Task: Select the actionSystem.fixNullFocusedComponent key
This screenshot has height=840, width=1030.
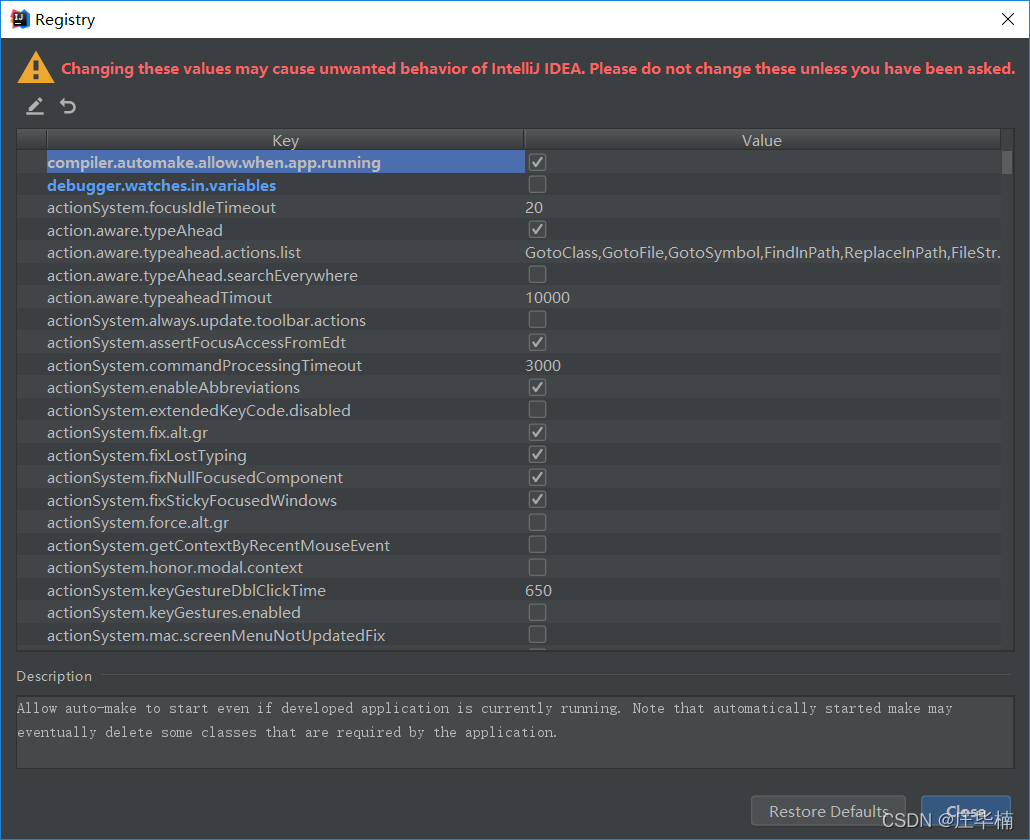Action: tap(195, 477)
